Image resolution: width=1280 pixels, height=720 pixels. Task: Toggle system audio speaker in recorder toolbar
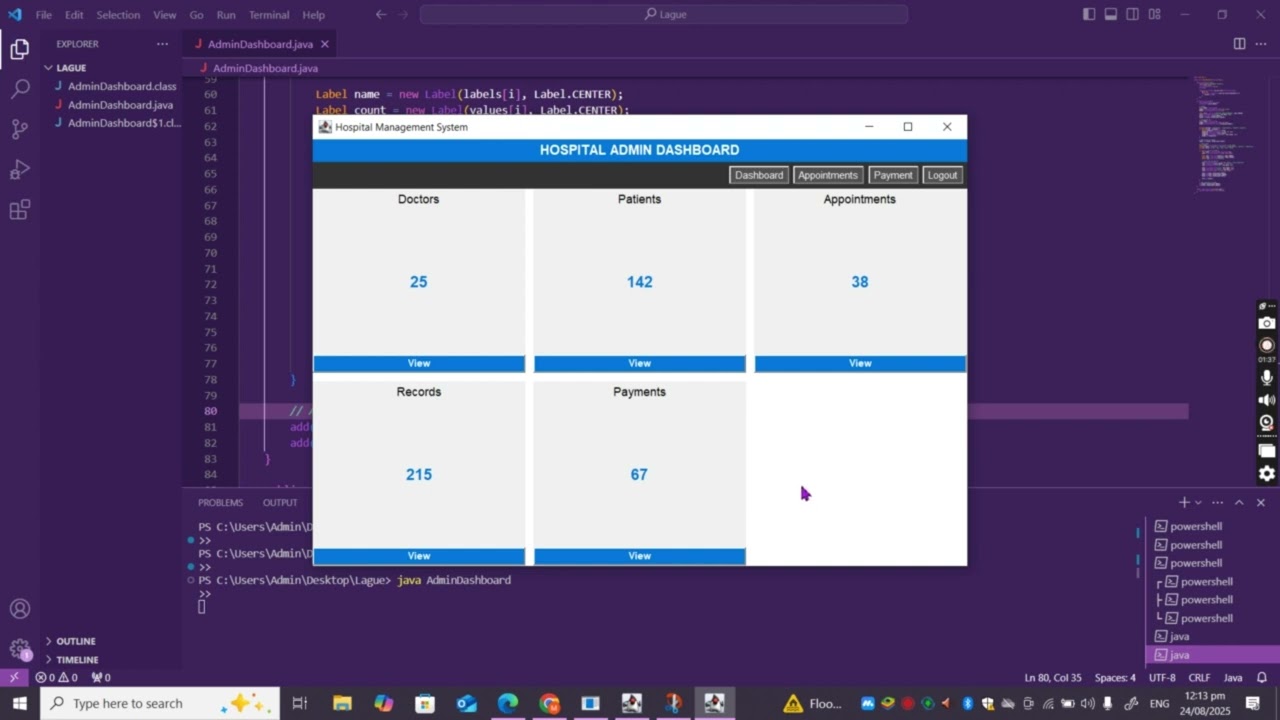pyautogui.click(x=1267, y=400)
